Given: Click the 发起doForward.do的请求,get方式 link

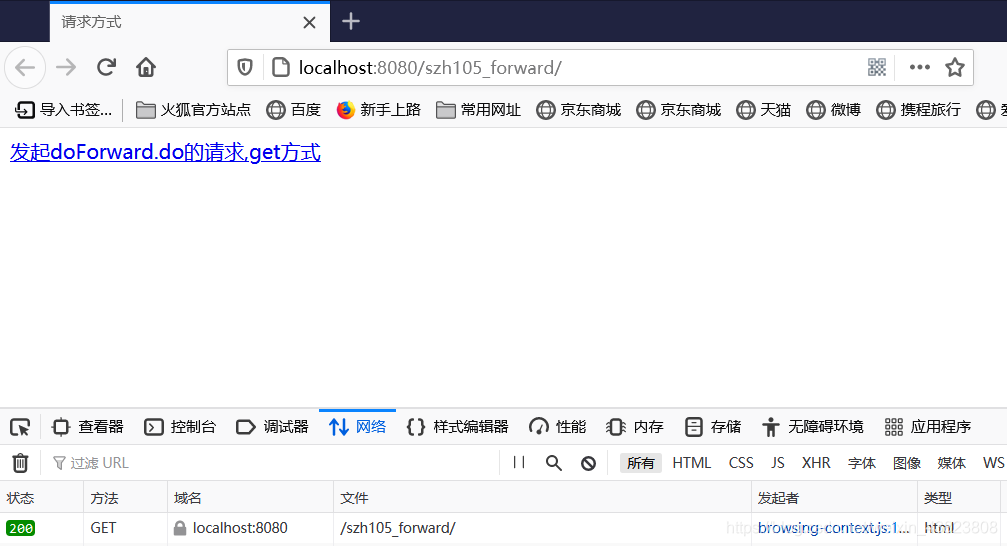Looking at the screenshot, I should (x=165, y=152).
